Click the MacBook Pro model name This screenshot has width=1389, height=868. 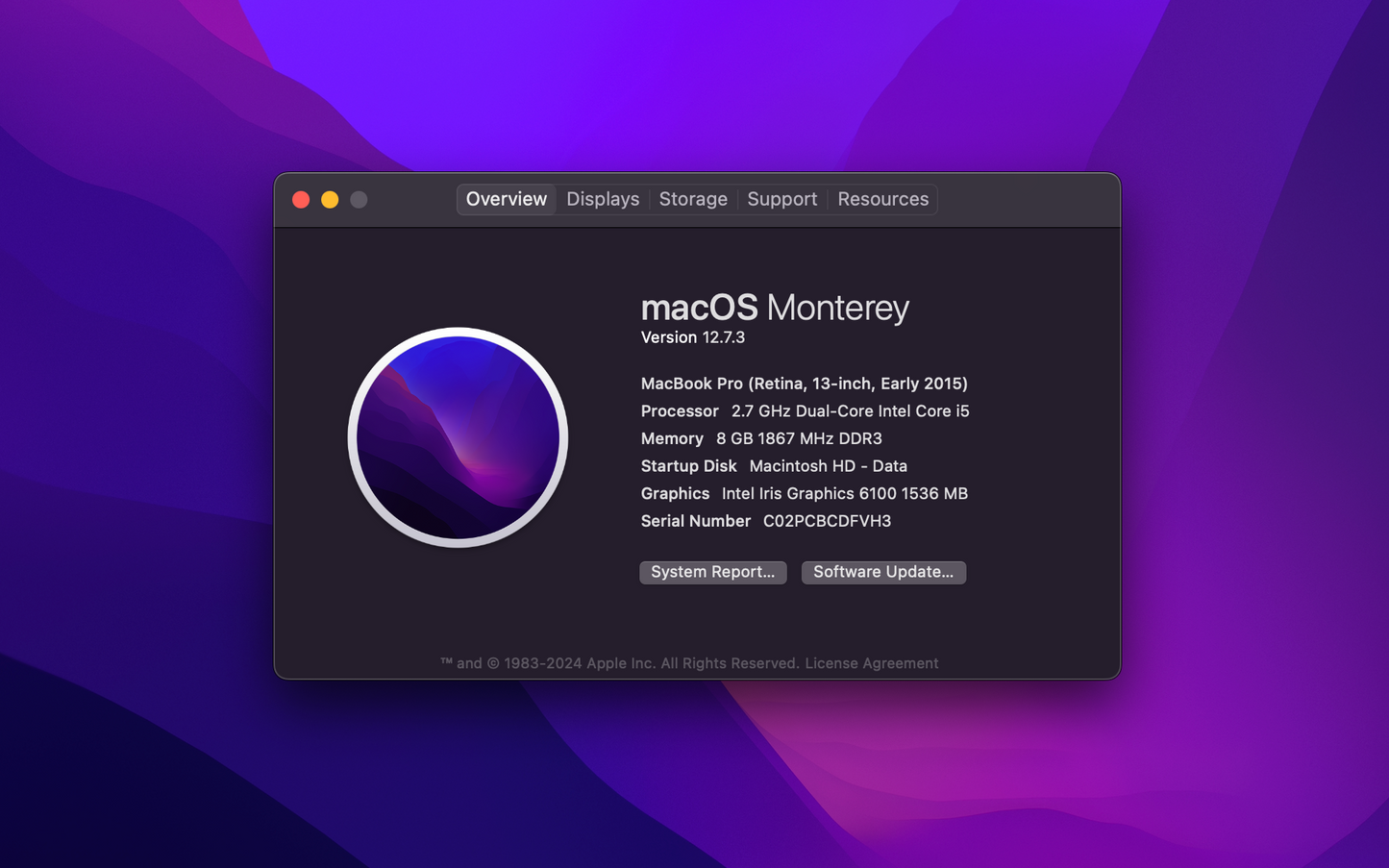804,383
